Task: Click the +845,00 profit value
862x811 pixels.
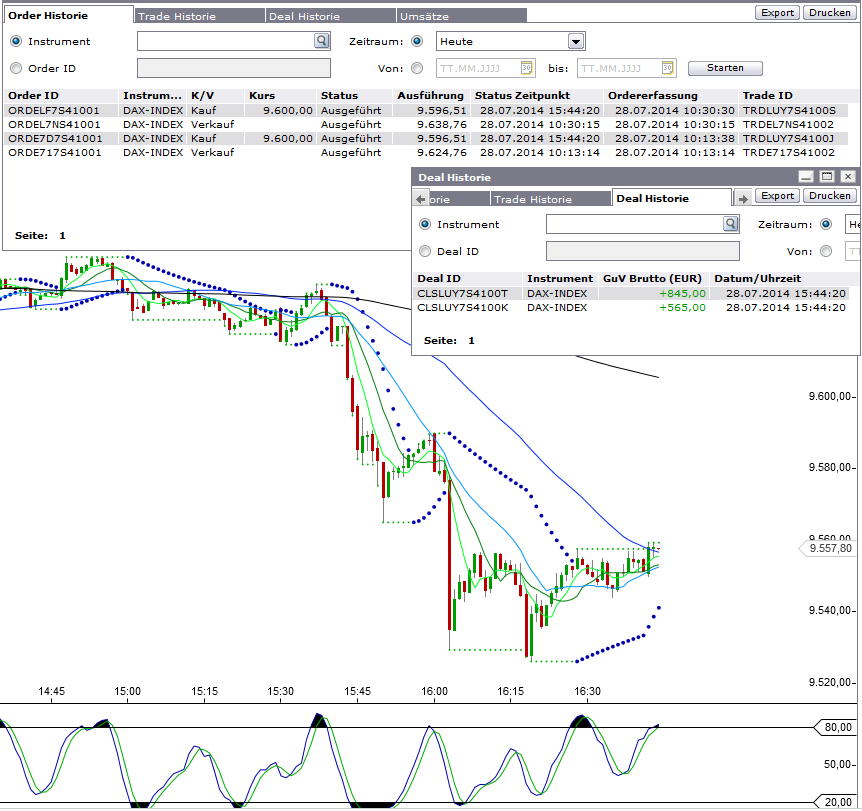Action: point(682,294)
